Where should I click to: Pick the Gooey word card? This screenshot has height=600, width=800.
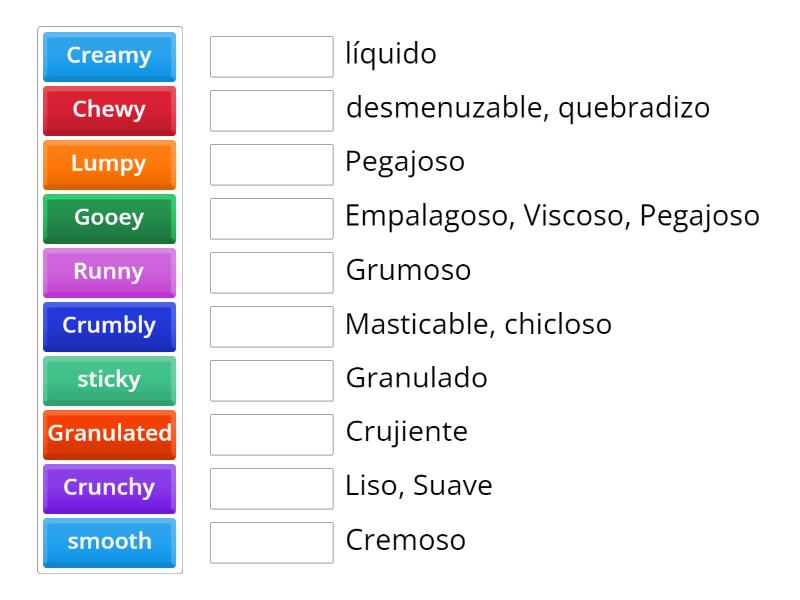[x=109, y=218]
